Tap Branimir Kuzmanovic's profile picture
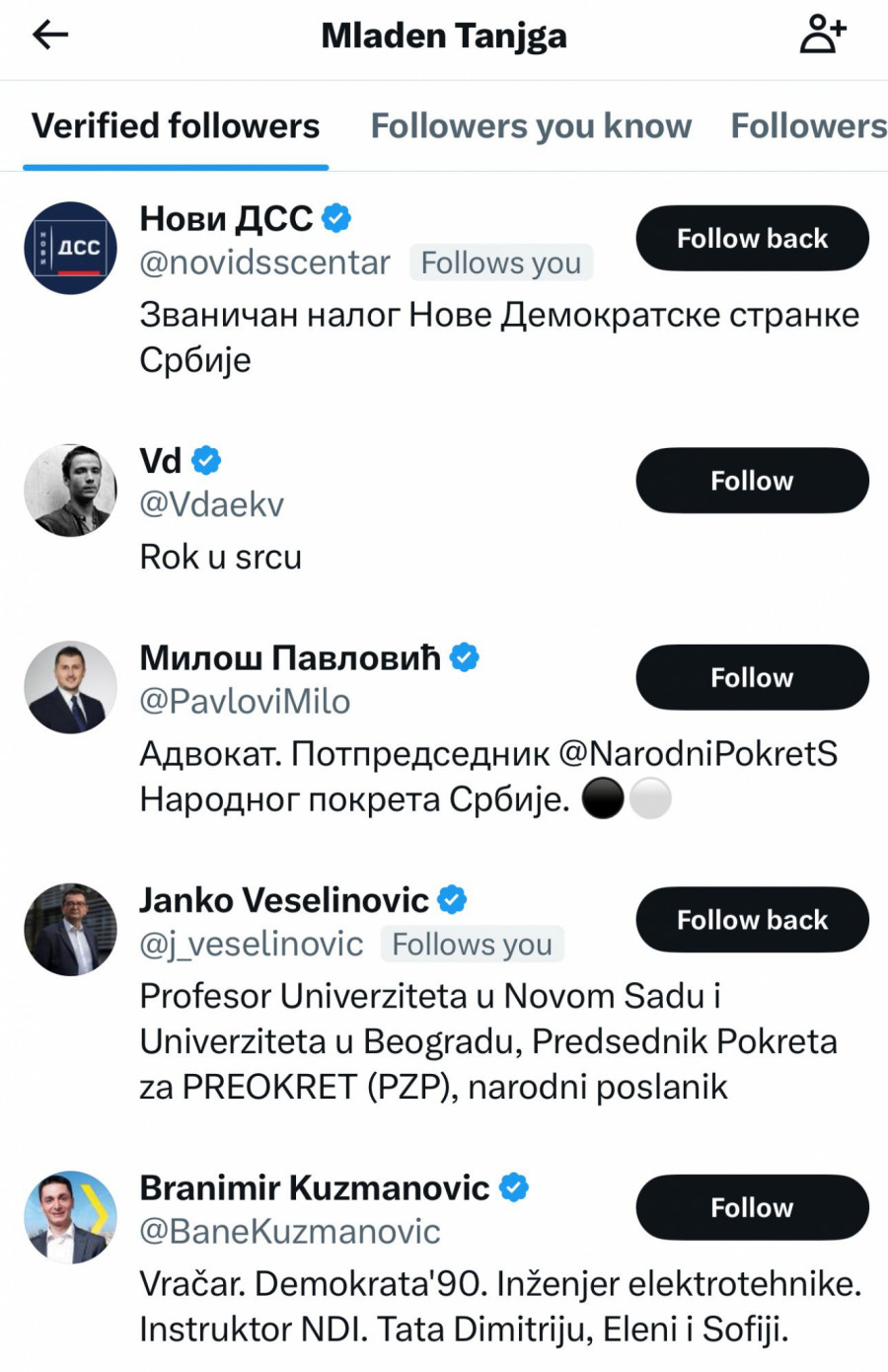The image size is (888, 1372). pyautogui.click(x=70, y=1217)
